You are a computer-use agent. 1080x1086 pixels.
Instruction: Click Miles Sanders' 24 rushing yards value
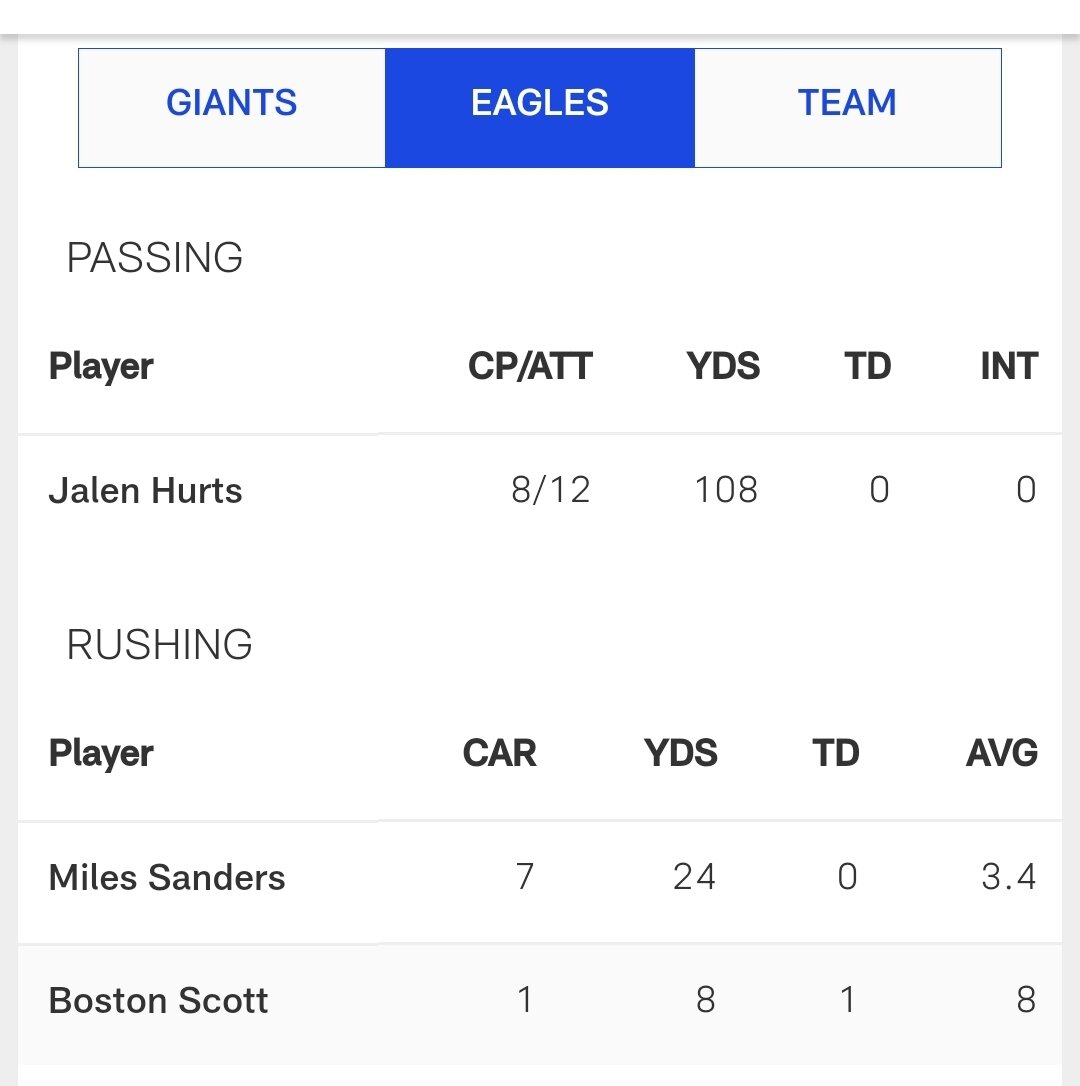694,877
